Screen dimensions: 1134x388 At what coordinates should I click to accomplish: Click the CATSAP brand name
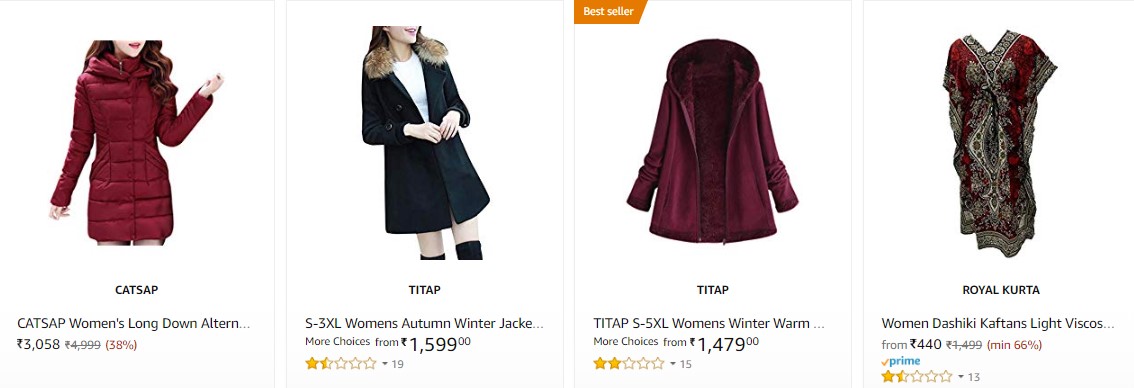point(137,290)
